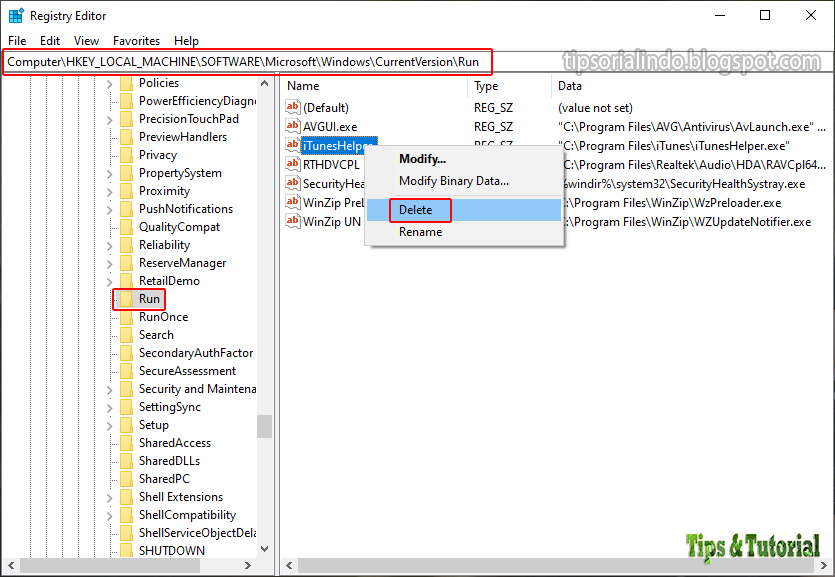Expand the SettingSync key
Image resolution: width=835 pixels, height=577 pixels.
[x=109, y=408]
